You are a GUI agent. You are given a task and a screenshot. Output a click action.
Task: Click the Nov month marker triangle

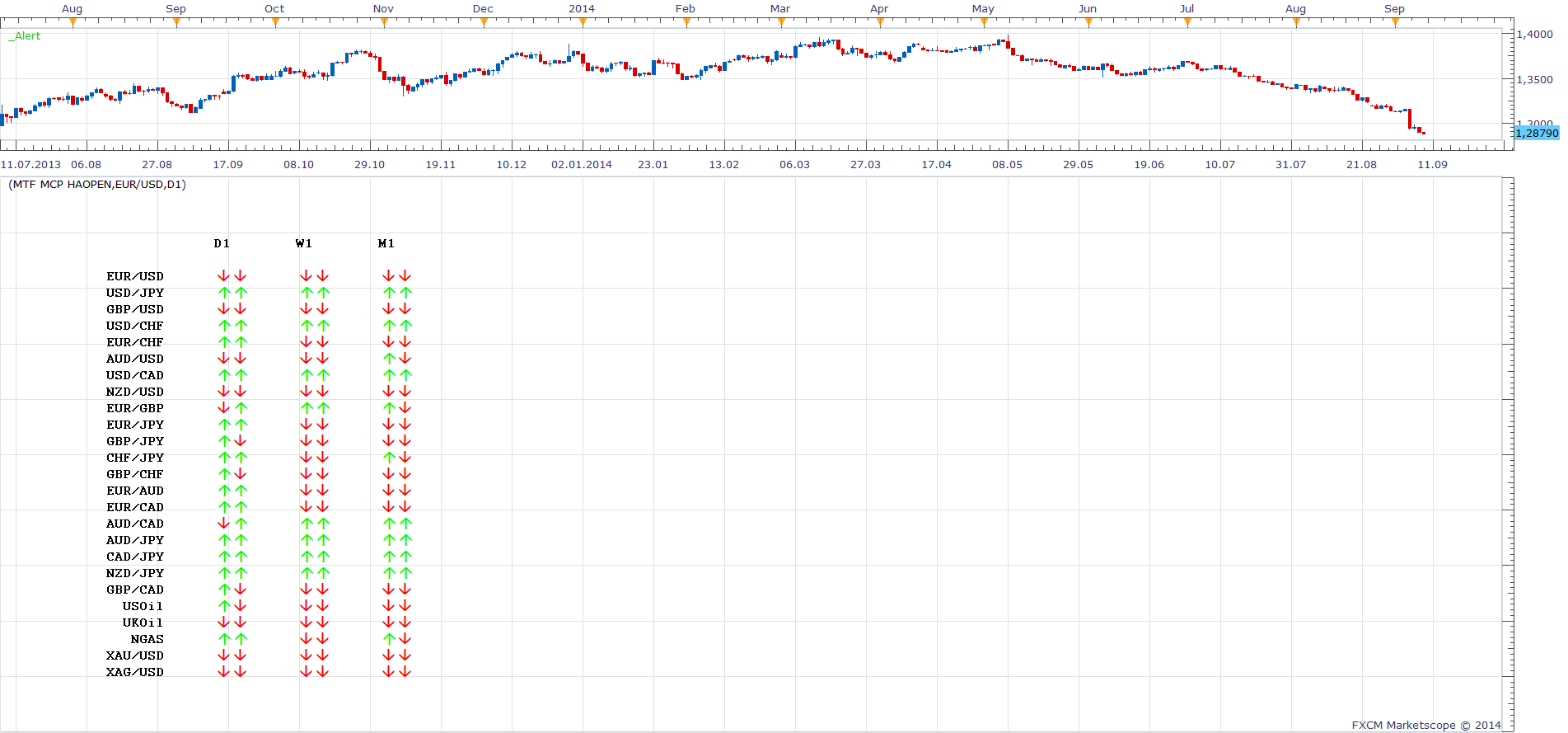click(384, 22)
